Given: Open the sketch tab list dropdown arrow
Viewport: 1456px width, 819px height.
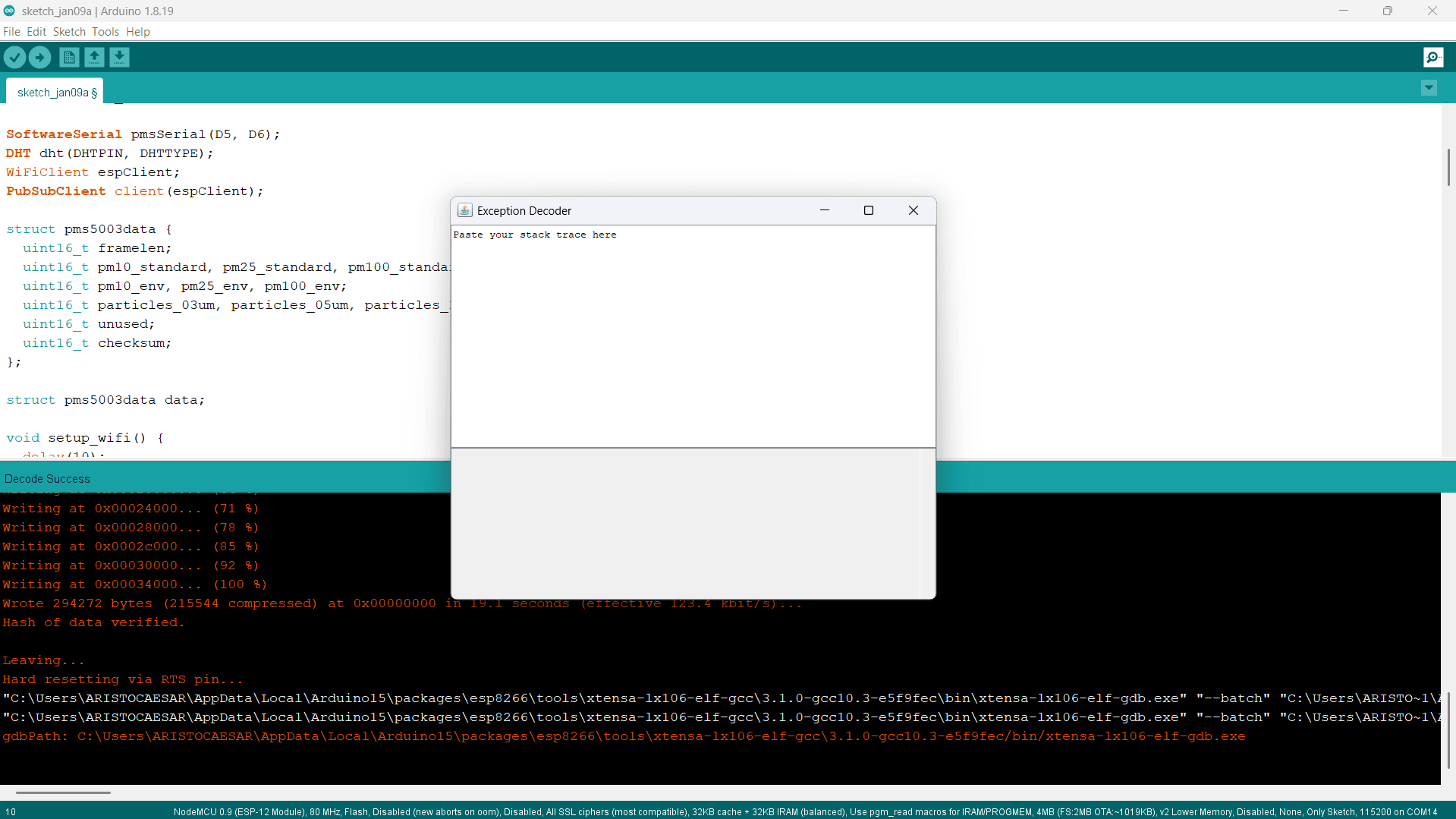Looking at the screenshot, I should [x=1428, y=88].
